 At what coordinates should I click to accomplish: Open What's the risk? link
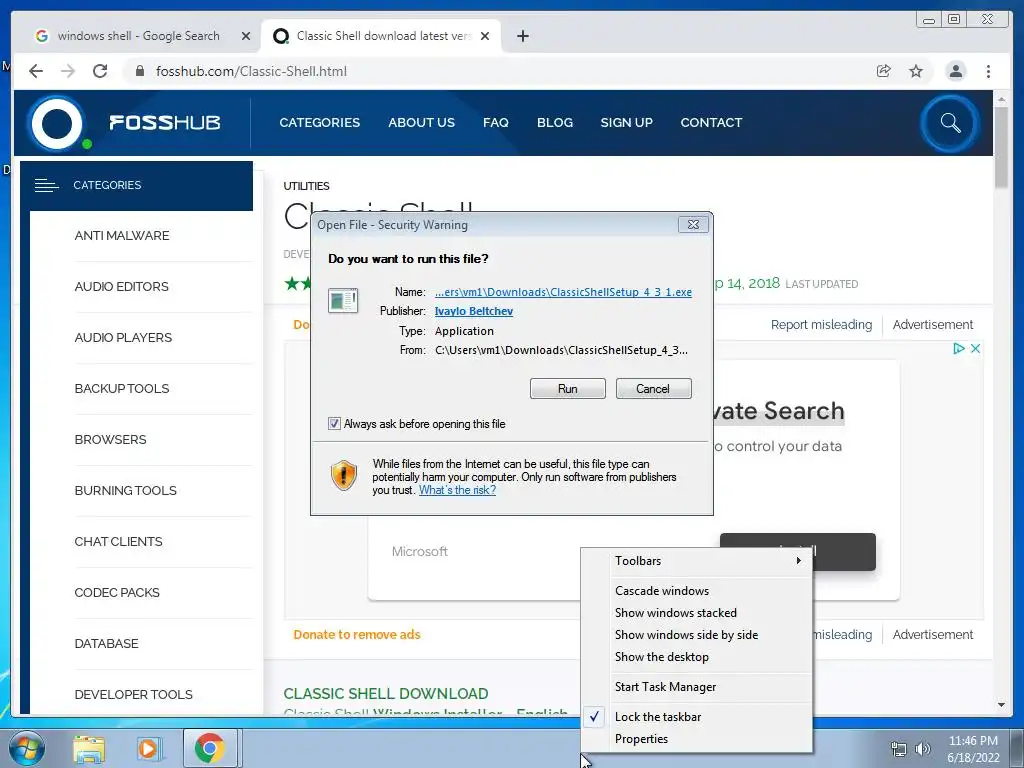(x=457, y=490)
